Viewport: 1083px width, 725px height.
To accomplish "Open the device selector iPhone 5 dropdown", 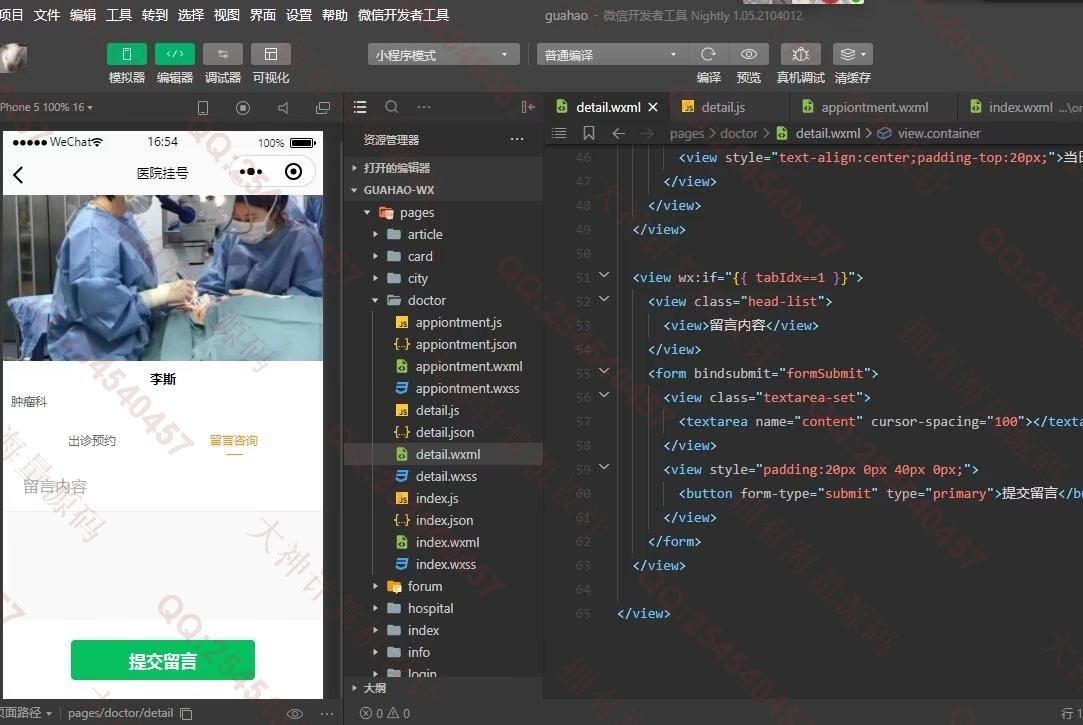I will pos(47,107).
